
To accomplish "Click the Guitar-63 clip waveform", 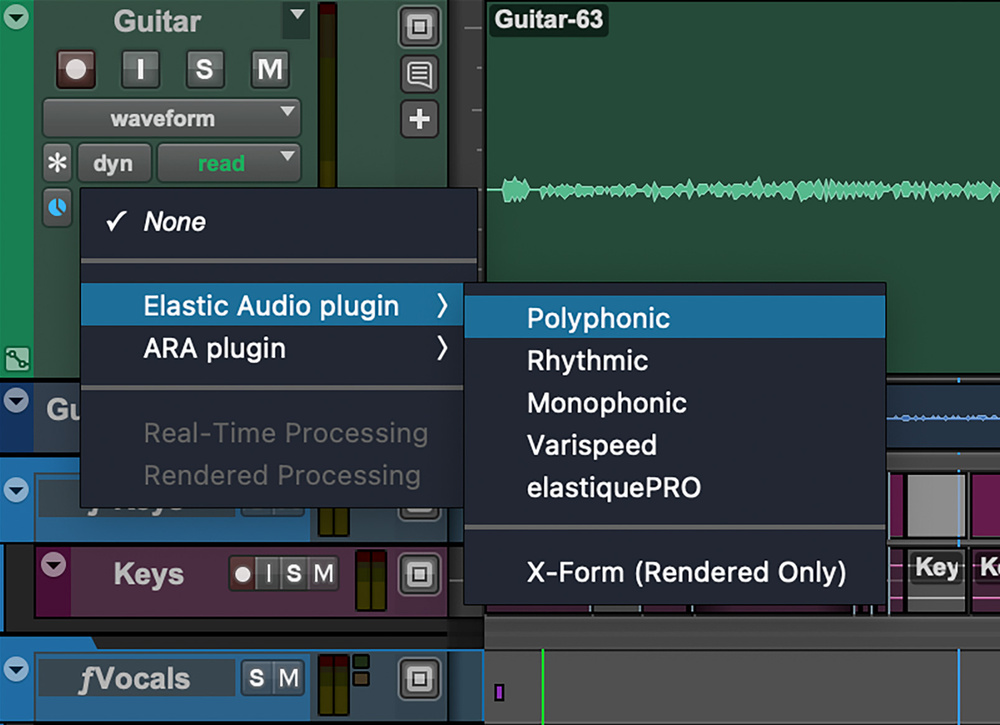I will tap(743, 190).
